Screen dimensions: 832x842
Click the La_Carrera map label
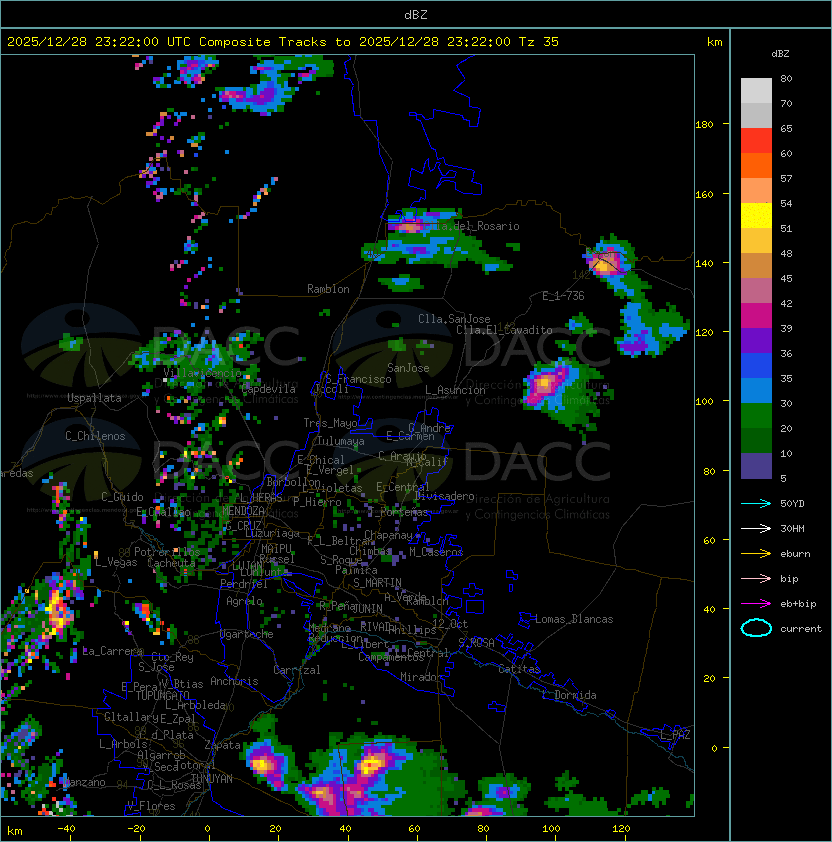click(x=112, y=651)
